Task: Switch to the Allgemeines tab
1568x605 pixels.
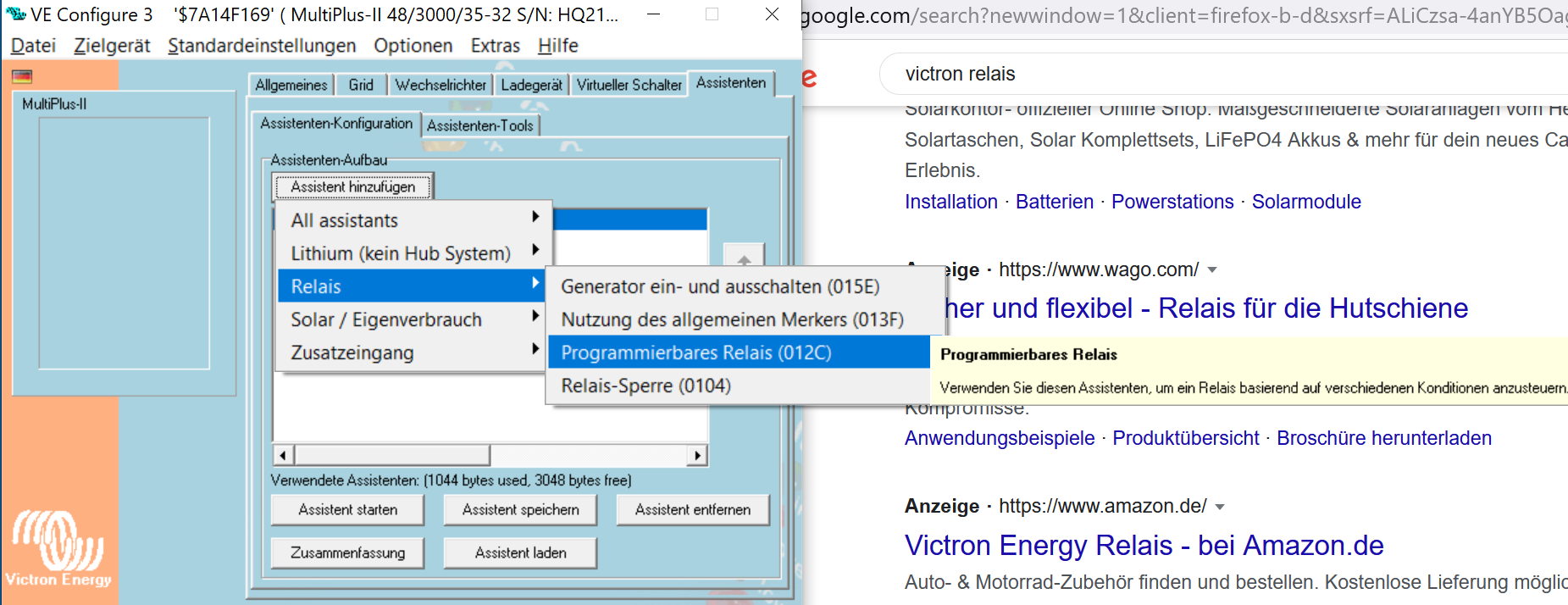Action: pyautogui.click(x=291, y=85)
